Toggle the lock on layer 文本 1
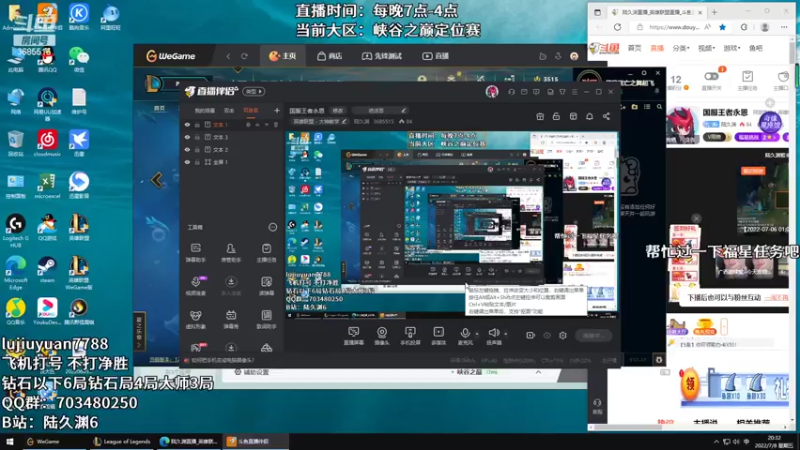800x450 pixels. coord(197,124)
